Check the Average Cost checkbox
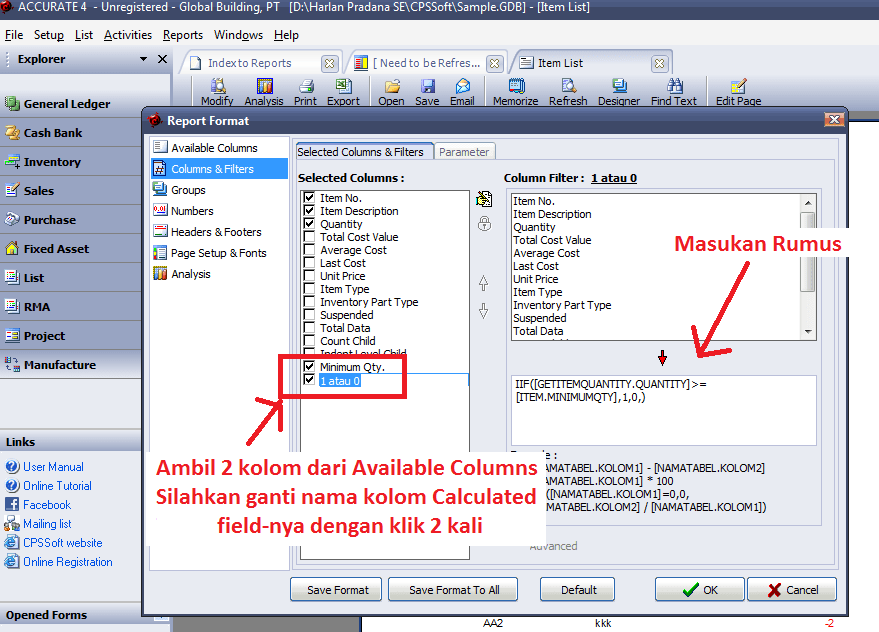This screenshot has width=879, height=632. pos(309,250)
